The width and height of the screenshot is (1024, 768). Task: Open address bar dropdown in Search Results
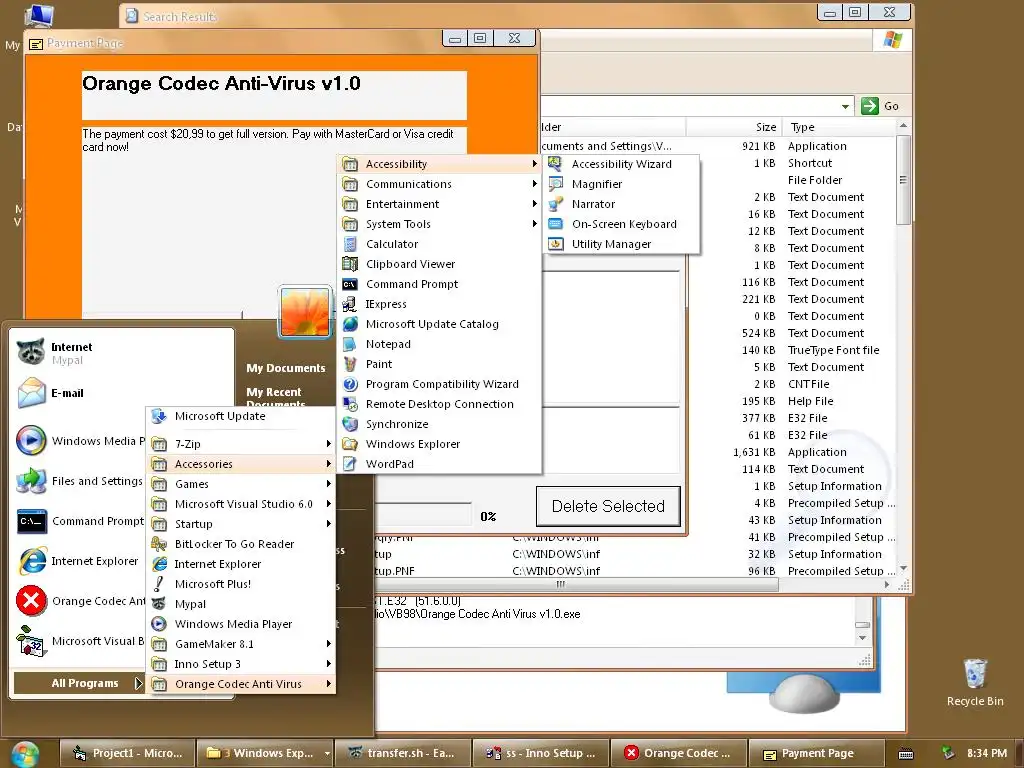(x=845, y=106)
